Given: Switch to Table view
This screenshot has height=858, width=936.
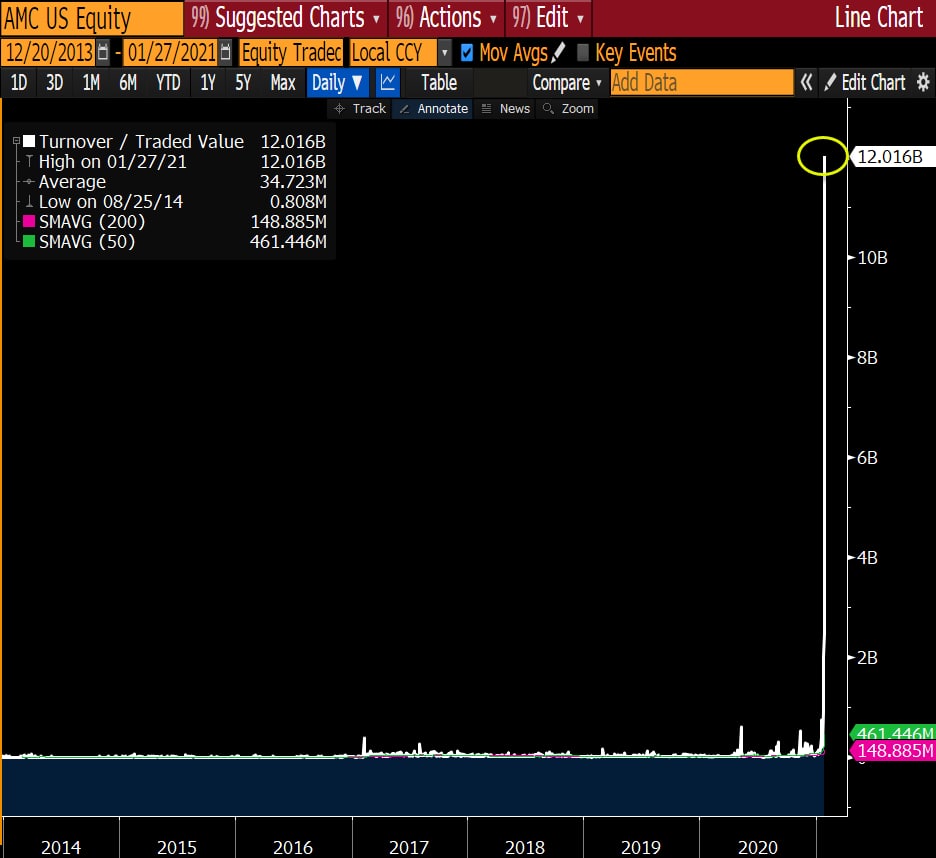Looking at the screenshot, I should click(439, 82).
